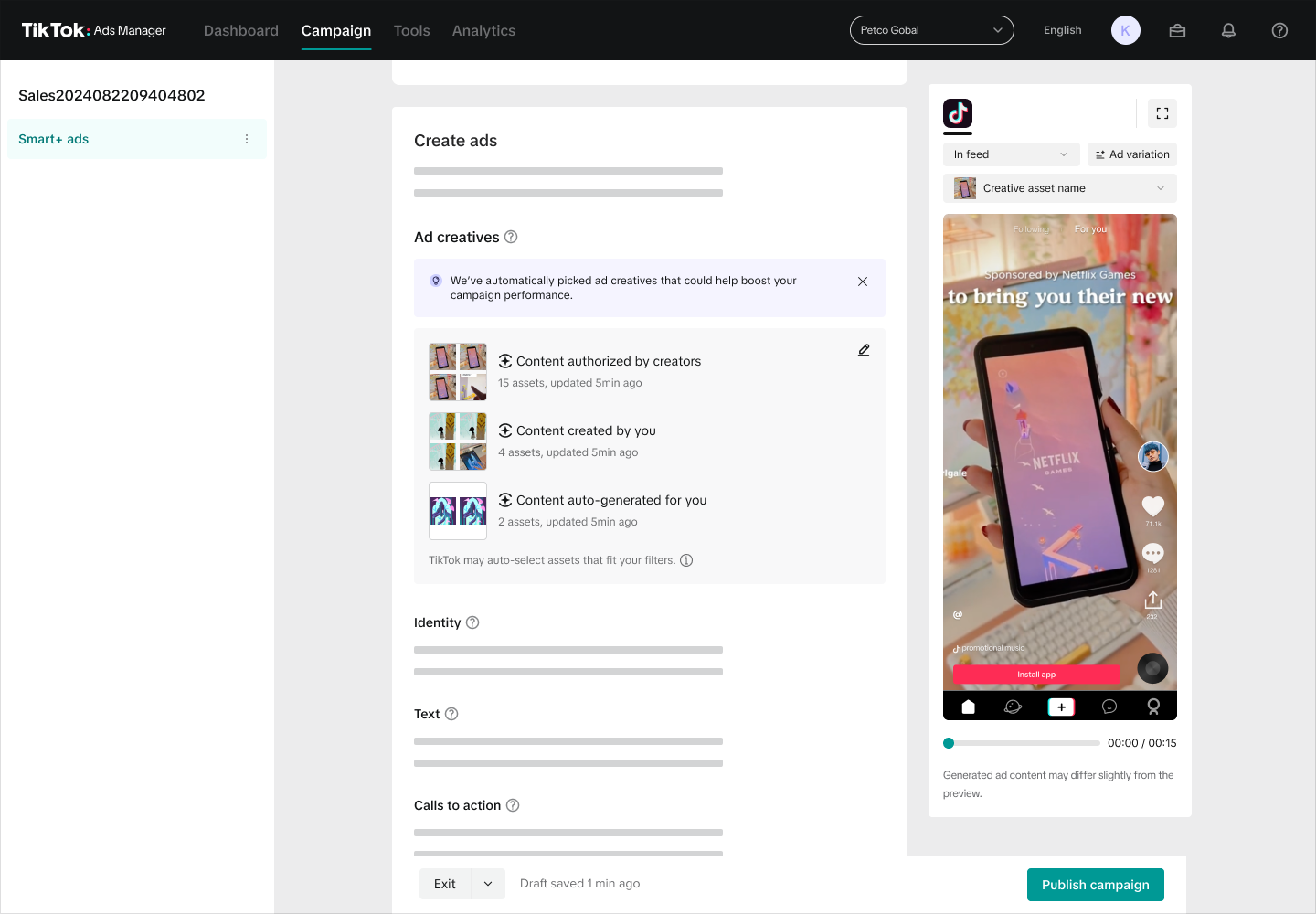Viewport: 1316px width, 914px height.
Task: Open the notifications bell
Action: tap(1228, 30)
